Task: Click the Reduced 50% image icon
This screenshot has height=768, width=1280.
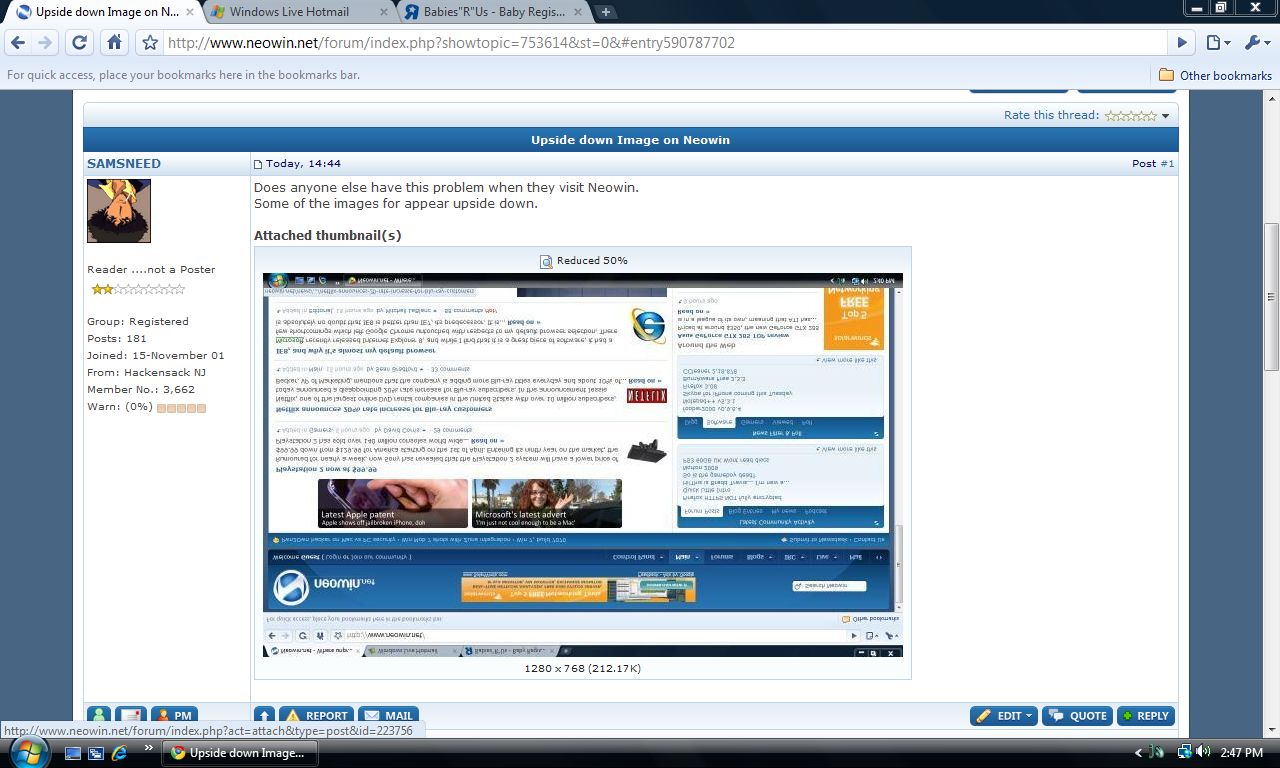Action: pos(546,261)
